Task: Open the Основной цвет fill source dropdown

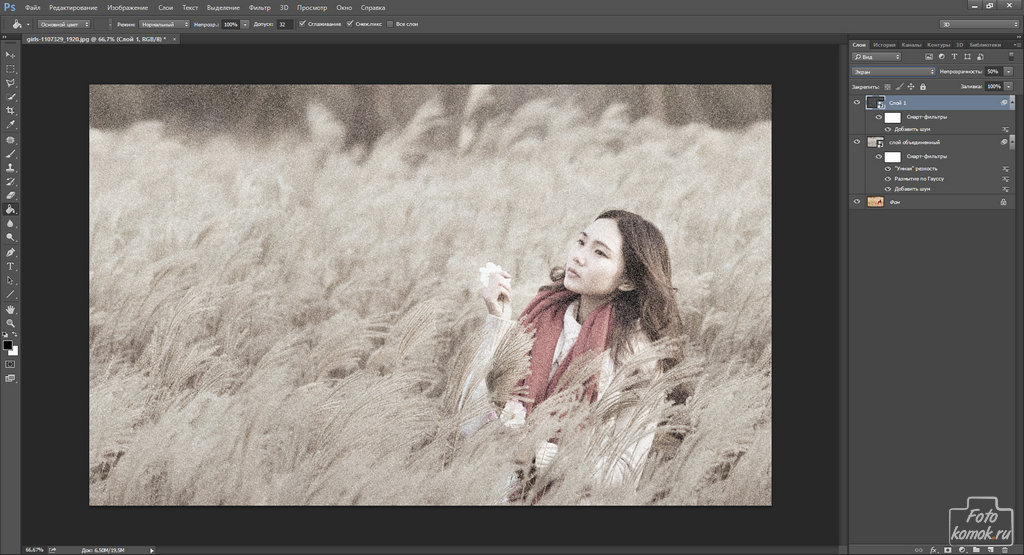Action: [63, 24]
